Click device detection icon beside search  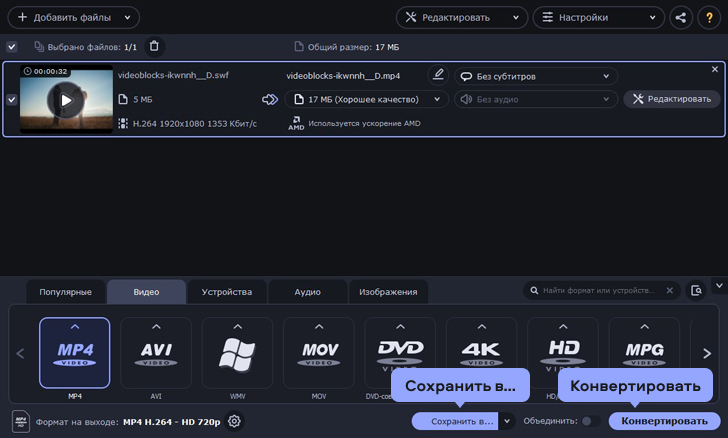click(x=696, y=291)
